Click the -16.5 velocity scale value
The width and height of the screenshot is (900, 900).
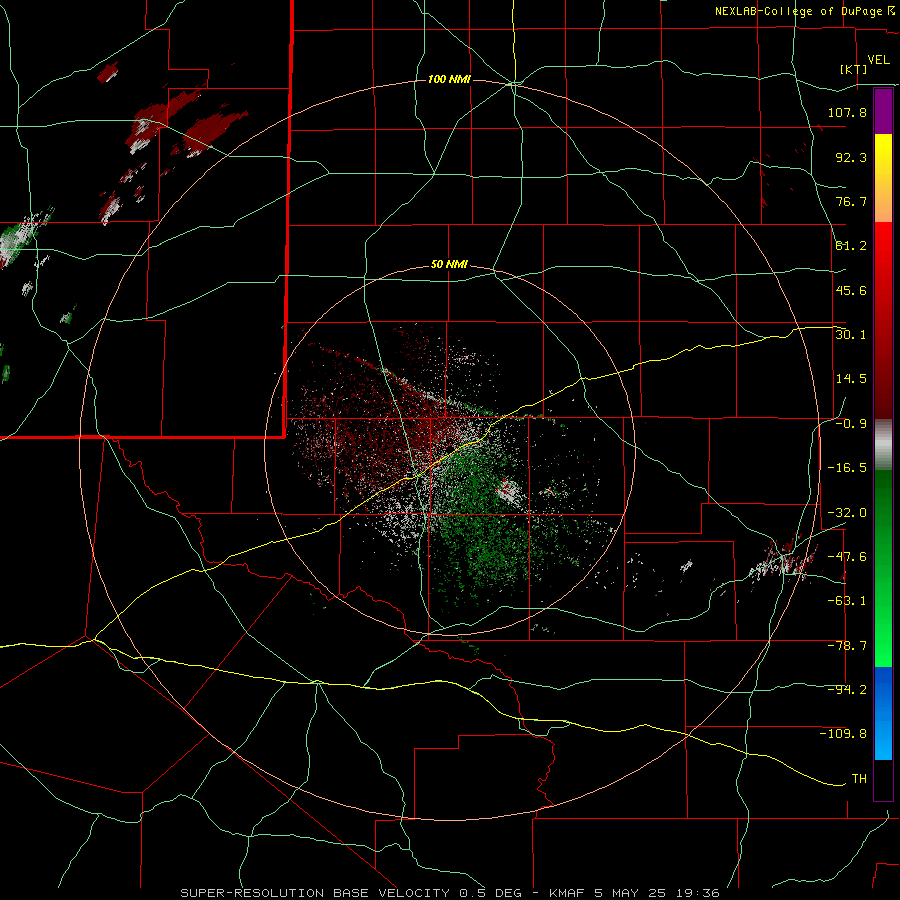pos(847,468)
